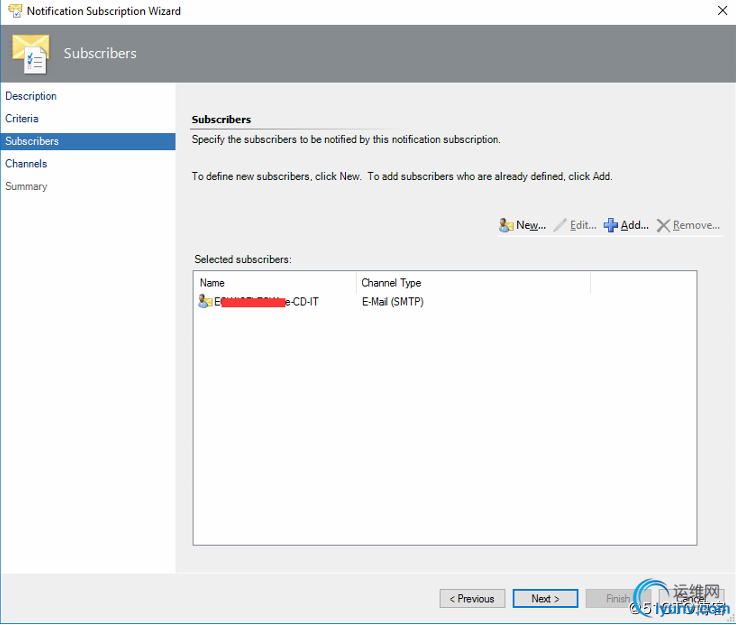Click the Subscribers header envelope checklist icon

pyautogui.click(x=31, y=54)
